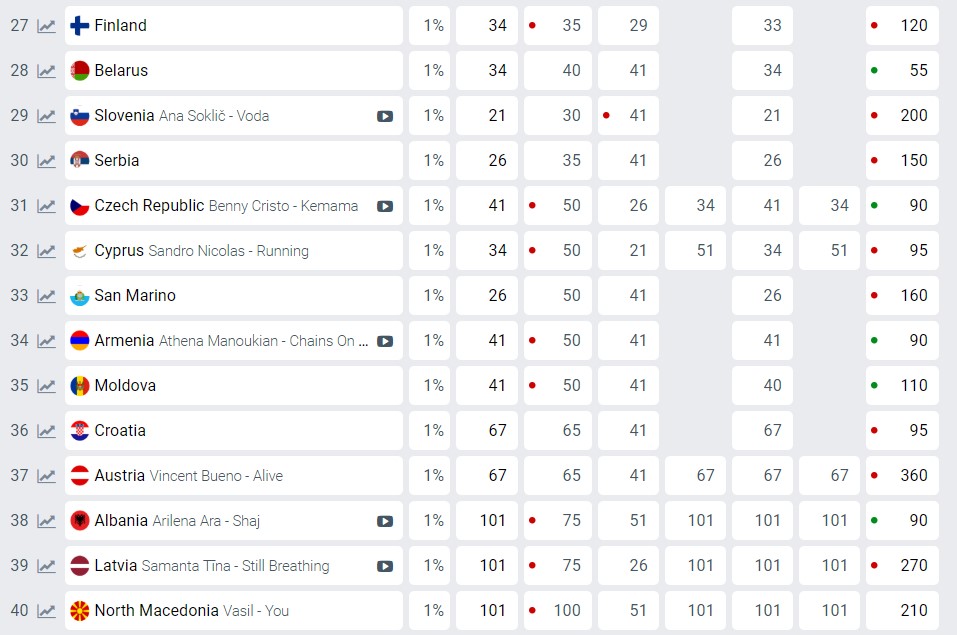Viewport: 957px width, 635px height.
Task: Click the Cyprus flag icon
Action: click(80, 251)
